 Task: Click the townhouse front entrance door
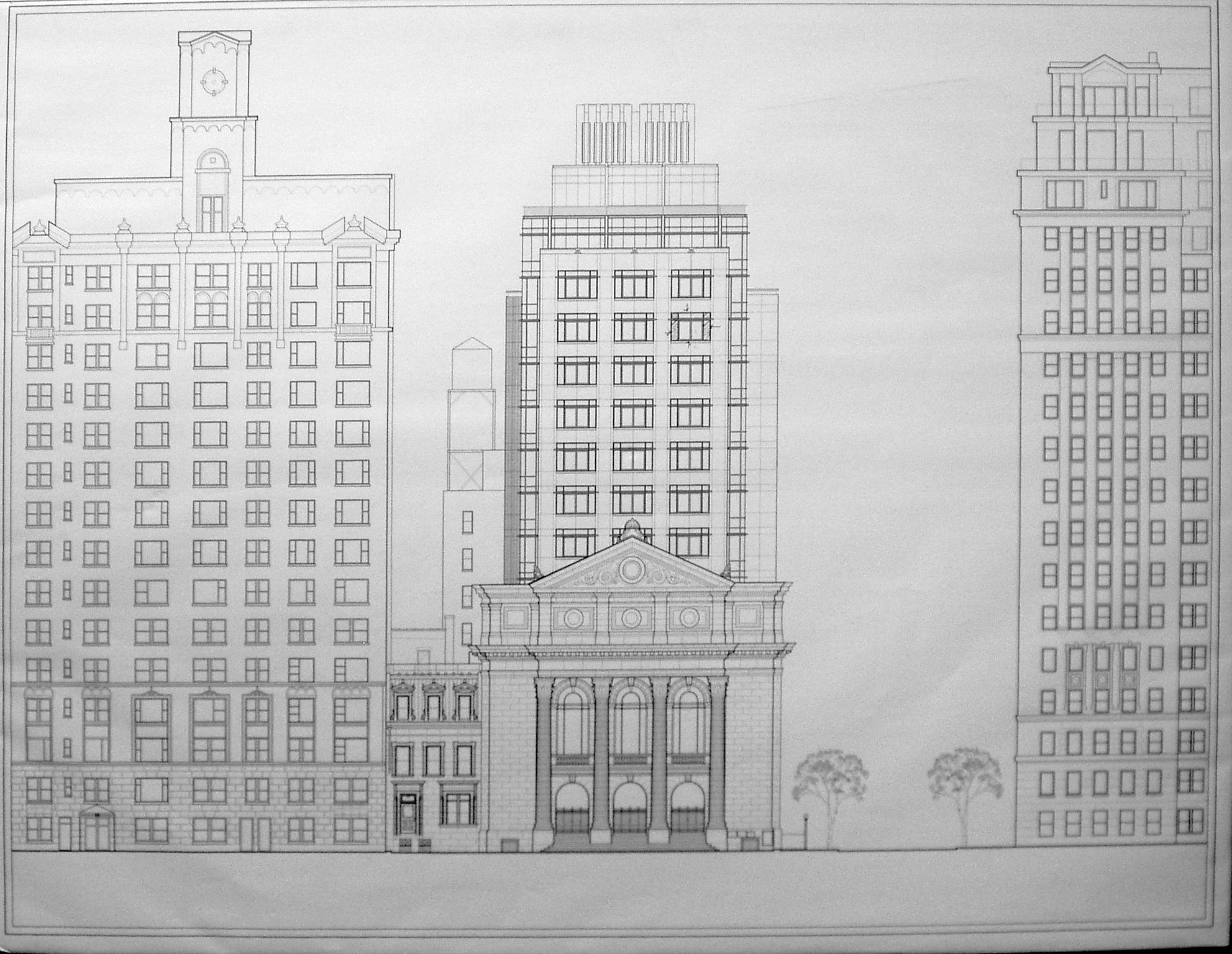(x=407, y=813)
